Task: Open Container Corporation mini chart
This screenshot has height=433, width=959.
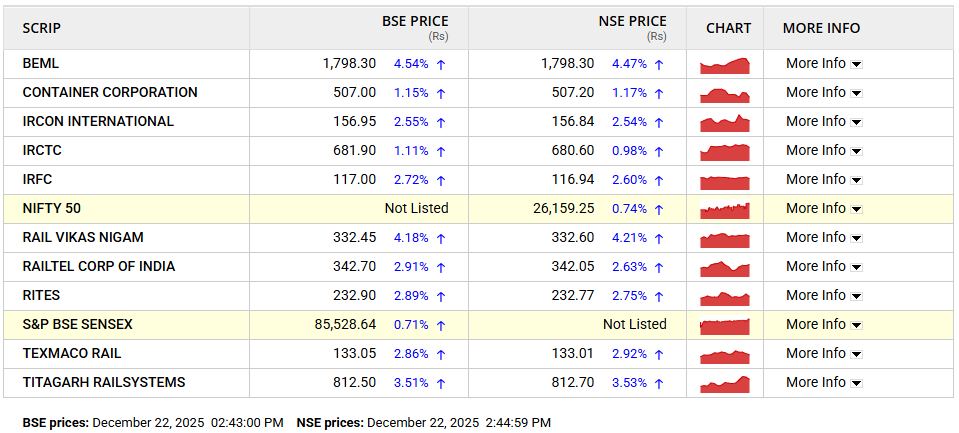Action: click(724, 93)
